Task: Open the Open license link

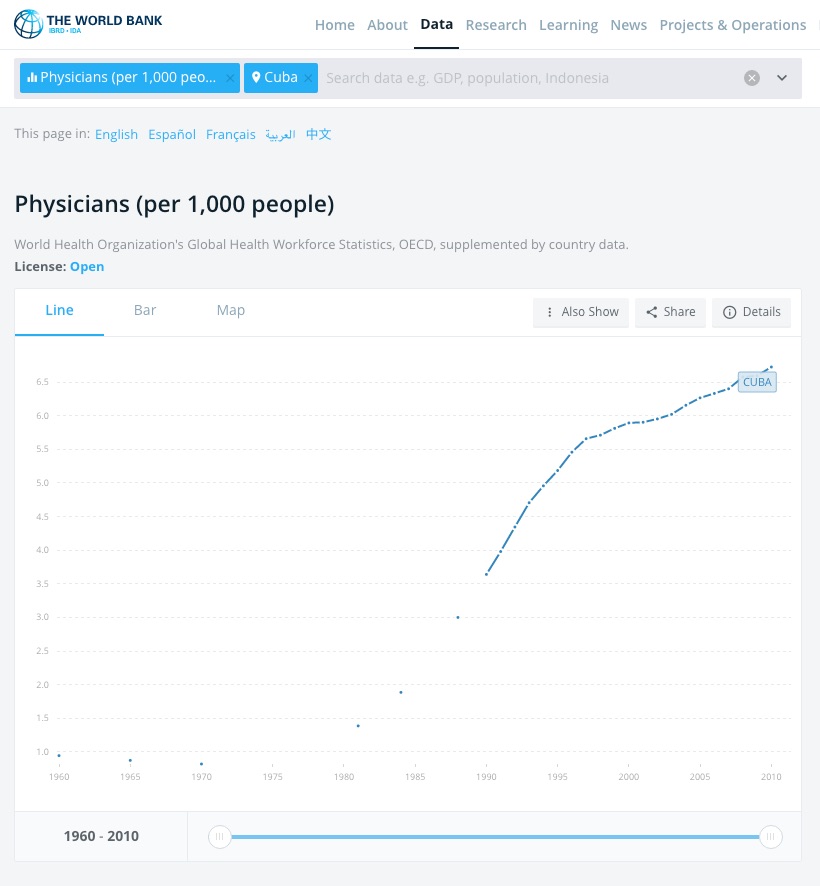Action: point(87,267)
